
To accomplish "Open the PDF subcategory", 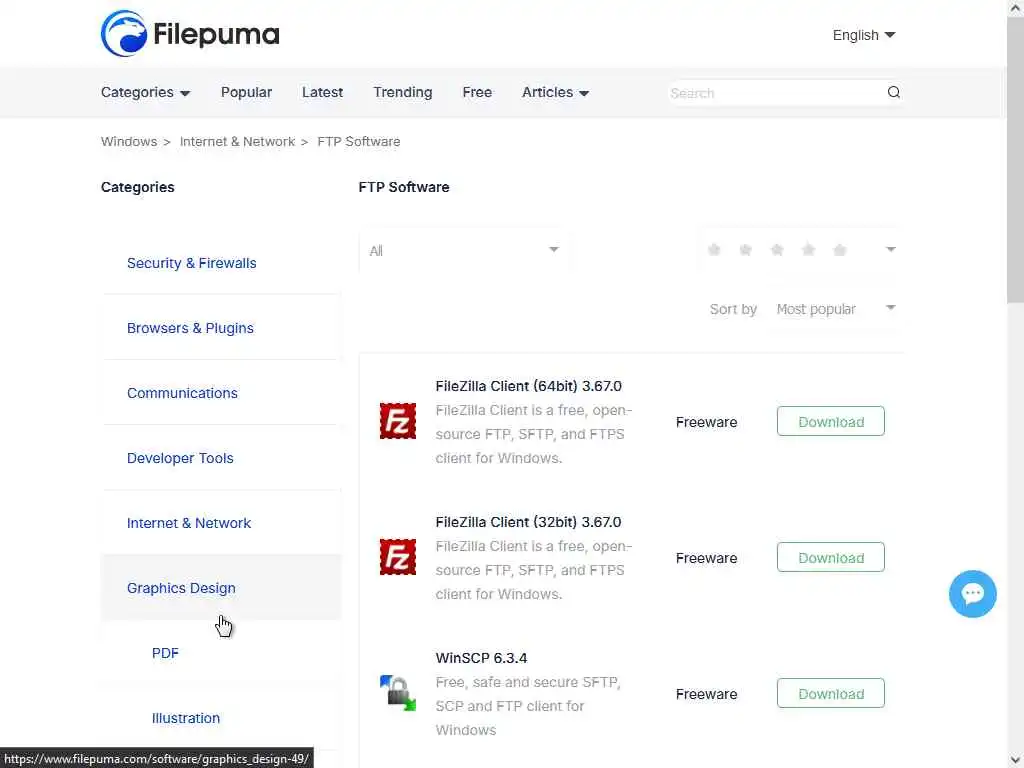I will click(x=165, y=653).
